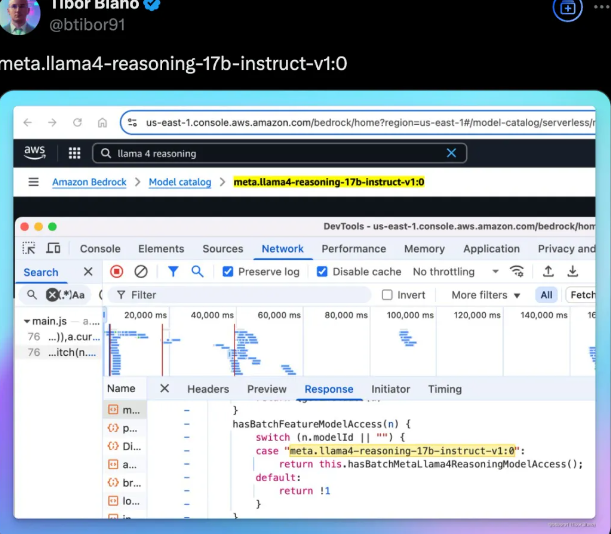The height and width of the screenshot is (534, 611).
Task: Select the request row Di...
Action: point(124,446)
